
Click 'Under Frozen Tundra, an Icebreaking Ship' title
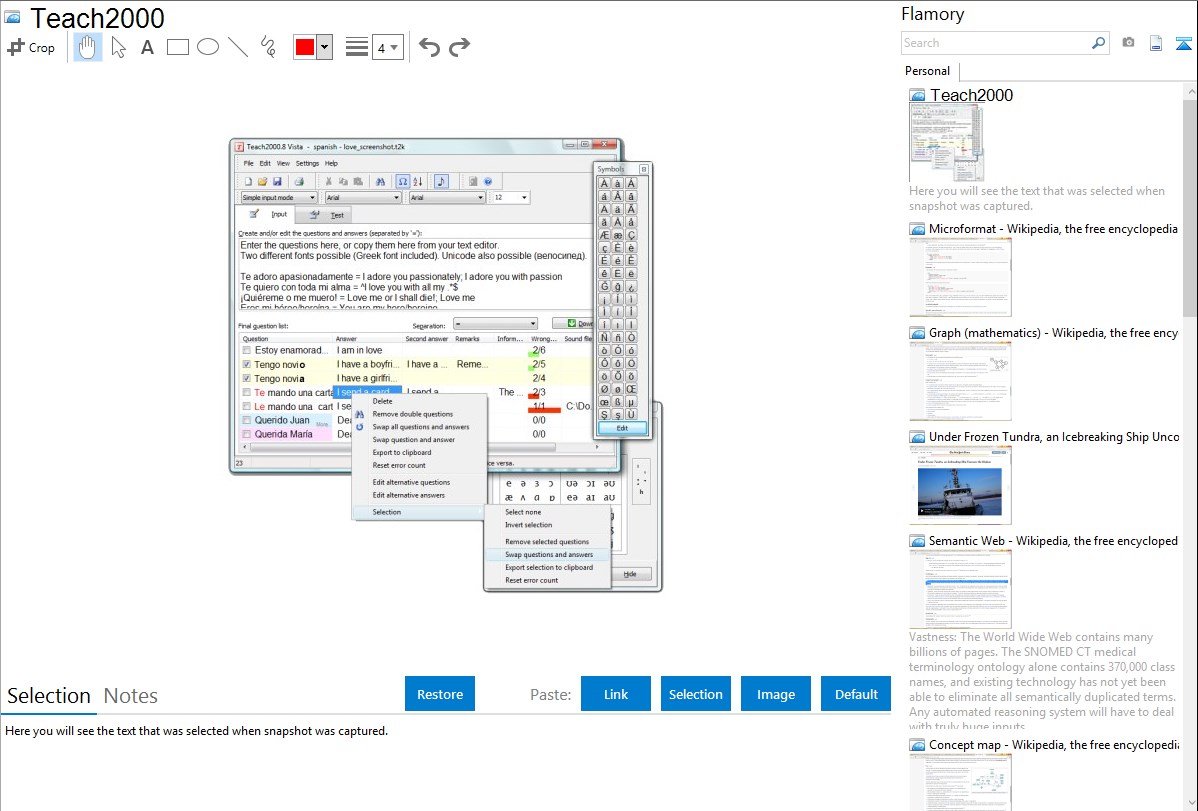(1054, 437)
